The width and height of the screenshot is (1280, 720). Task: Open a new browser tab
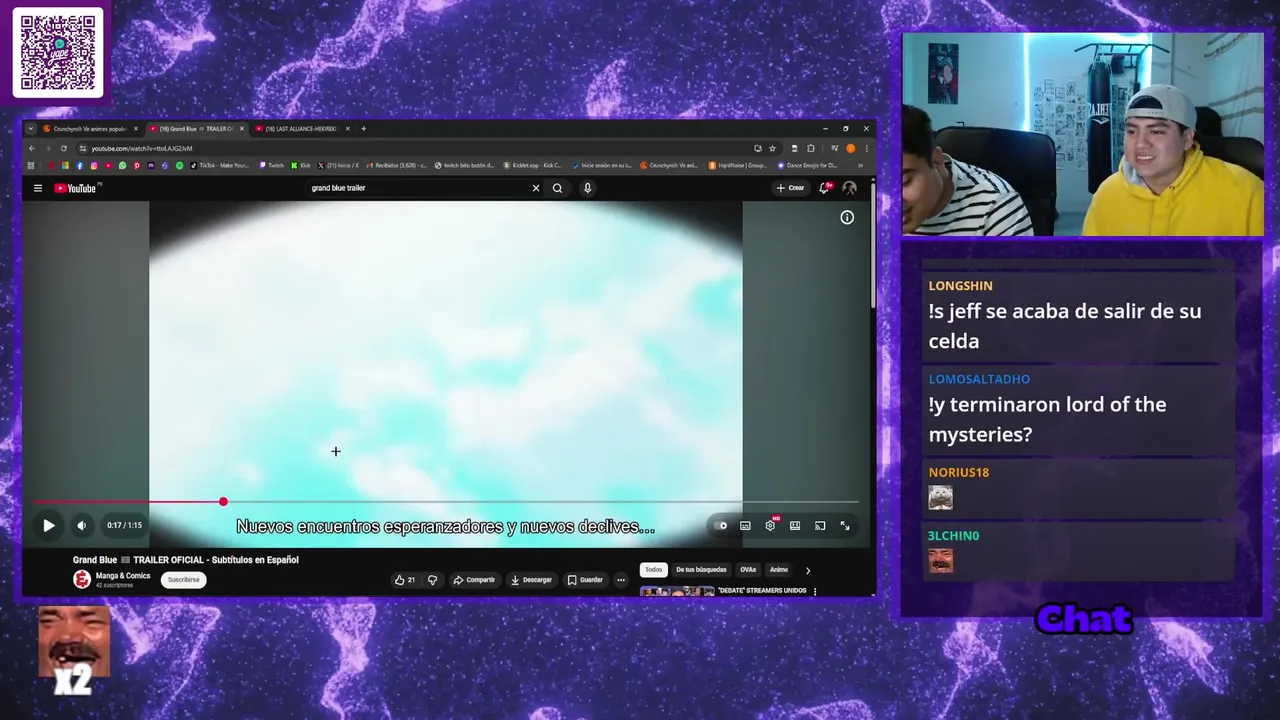coord(363,129)
